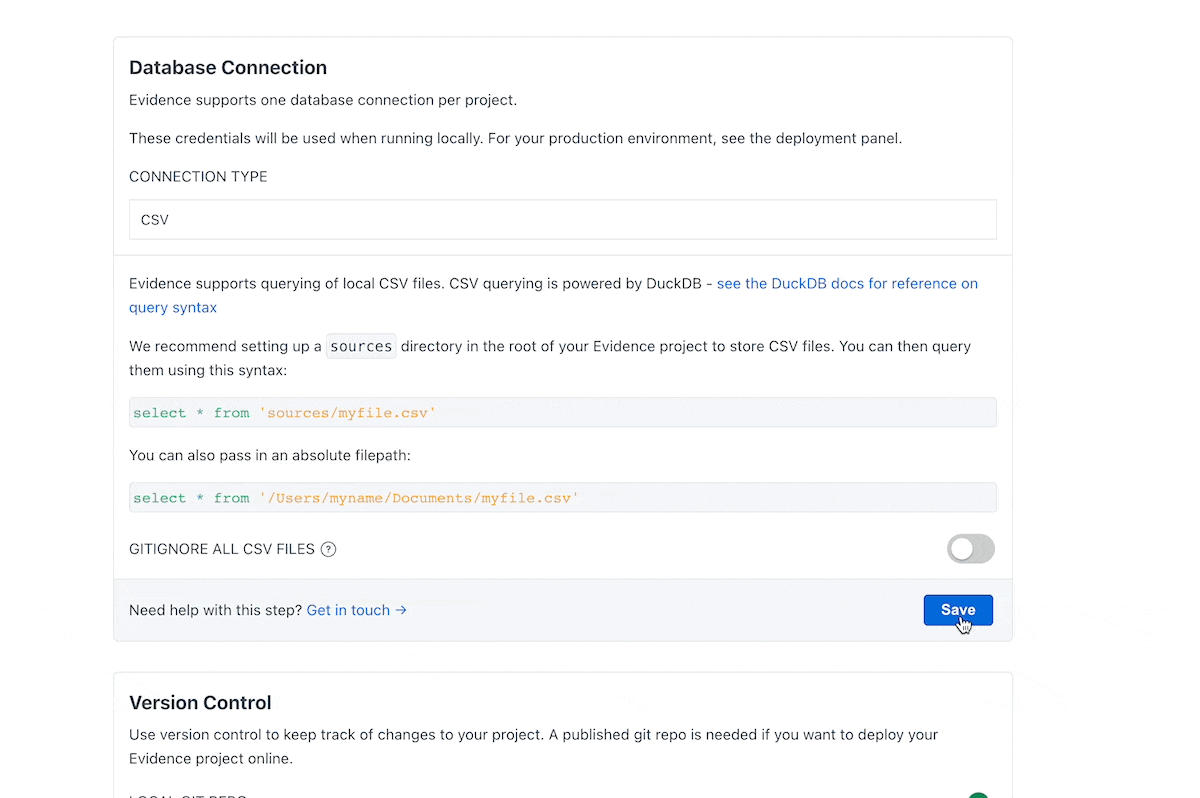This screenshot has width=1200, height=798.
Task: Click the green status indicator near Local Git Repo
Action: (x=978, y=794)
